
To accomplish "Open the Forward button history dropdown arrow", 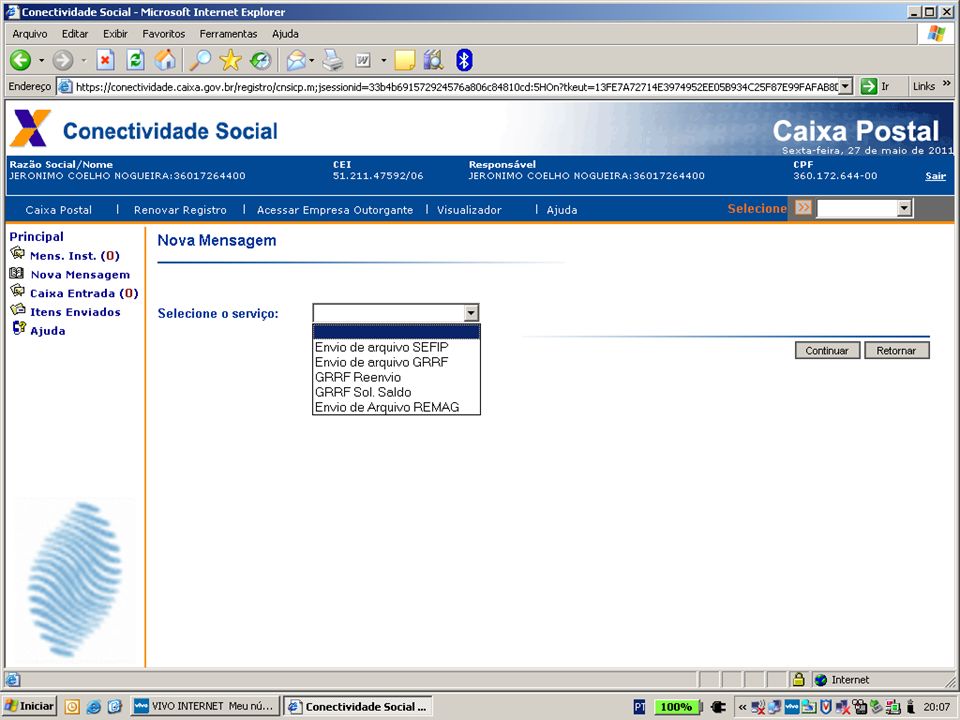I will click(83, 60).
